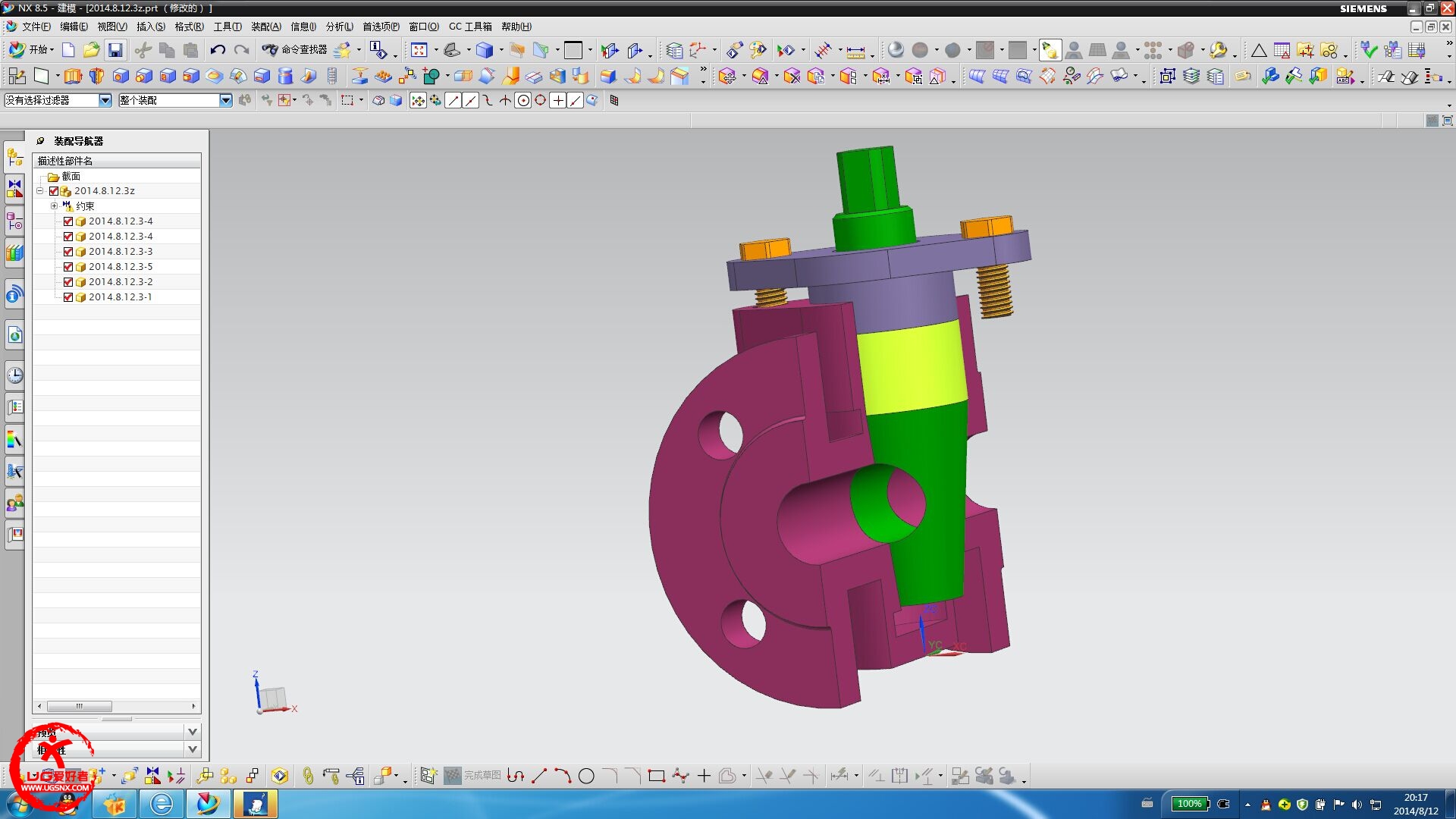Expand the 预览 preview panel
This screenshot has height=819, width=1456.
click(193, 732)
